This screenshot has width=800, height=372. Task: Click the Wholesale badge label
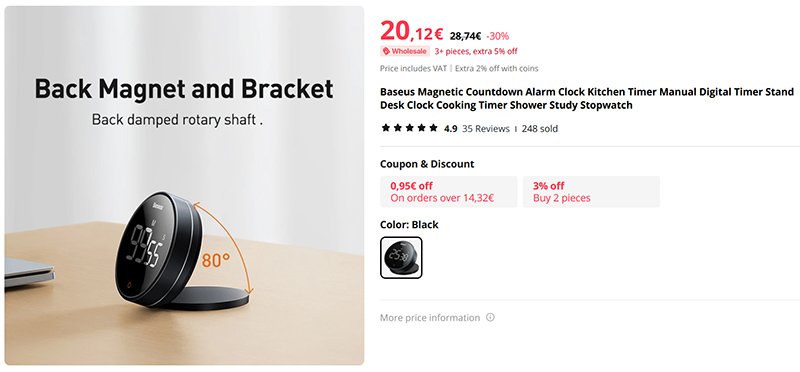405,51
